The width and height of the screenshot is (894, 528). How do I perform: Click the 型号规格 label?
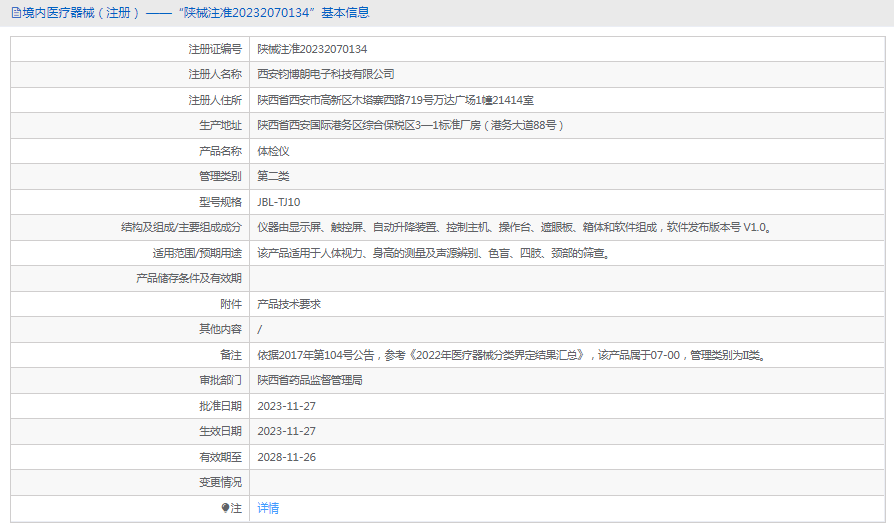pos(220,202)
